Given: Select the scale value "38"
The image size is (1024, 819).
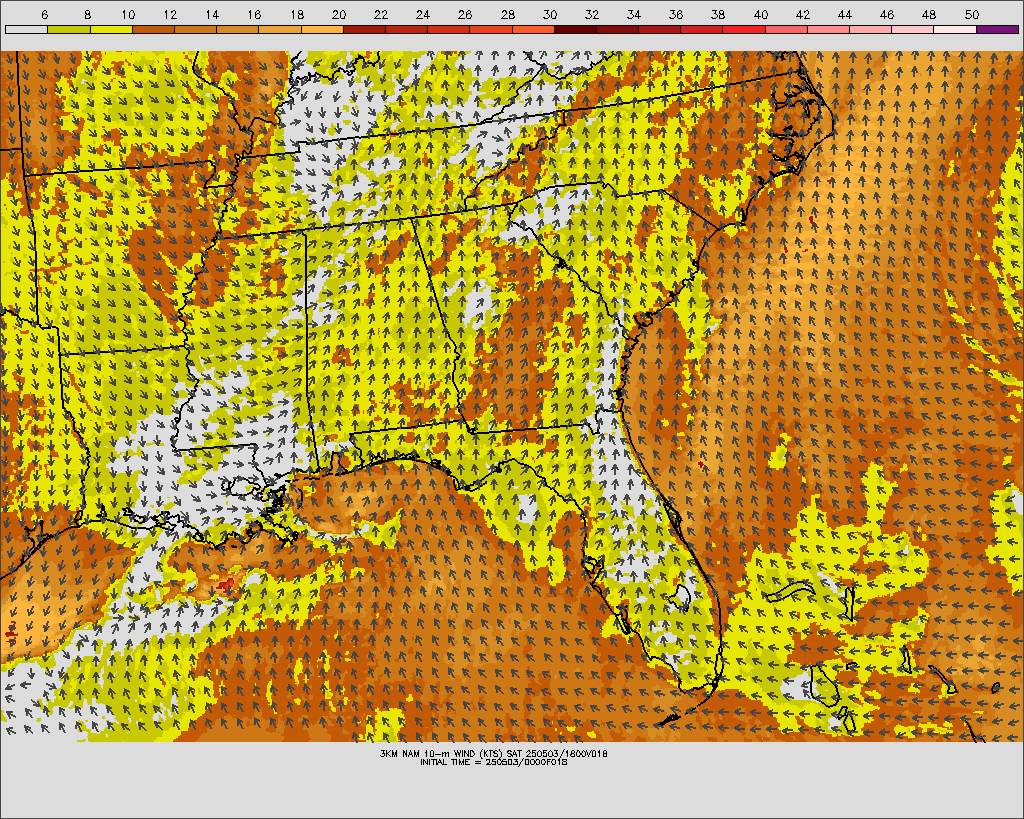Looking at the screenshot, I should 718,15.
